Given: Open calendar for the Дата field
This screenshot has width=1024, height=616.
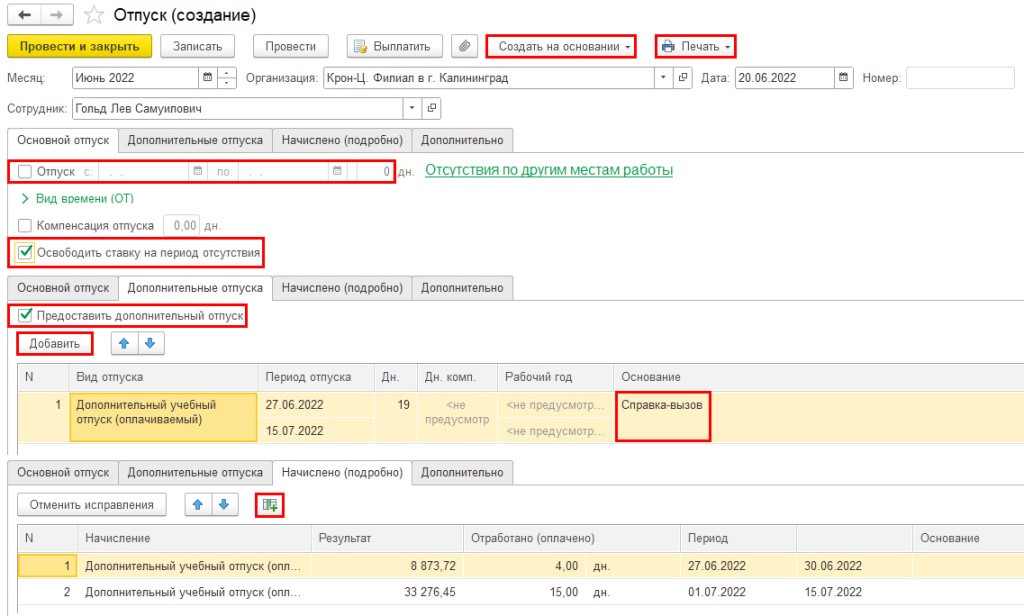Looking at the screenshot, I should pos(844,77).
